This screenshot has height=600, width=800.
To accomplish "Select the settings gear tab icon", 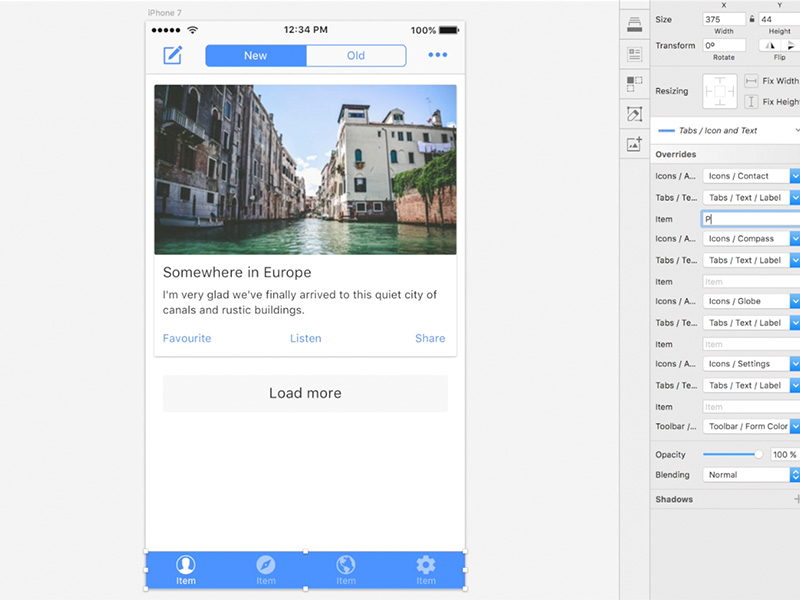I will pyautogui.click(x=426, y=565).
